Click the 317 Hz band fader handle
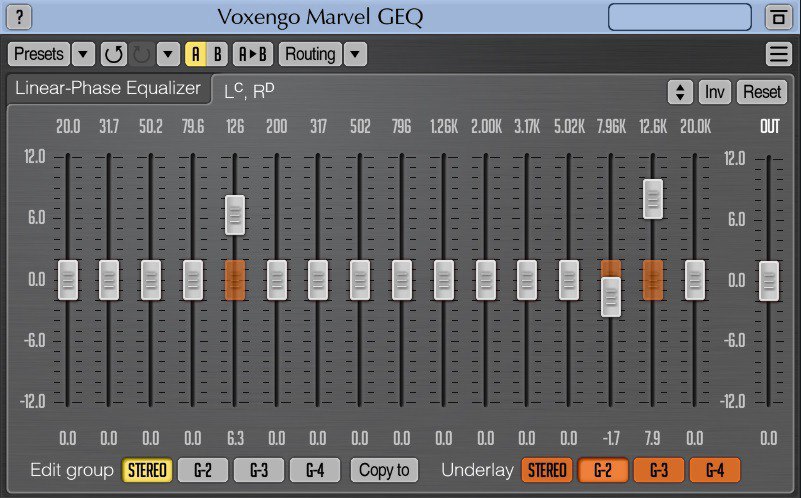 click(318, 280)
